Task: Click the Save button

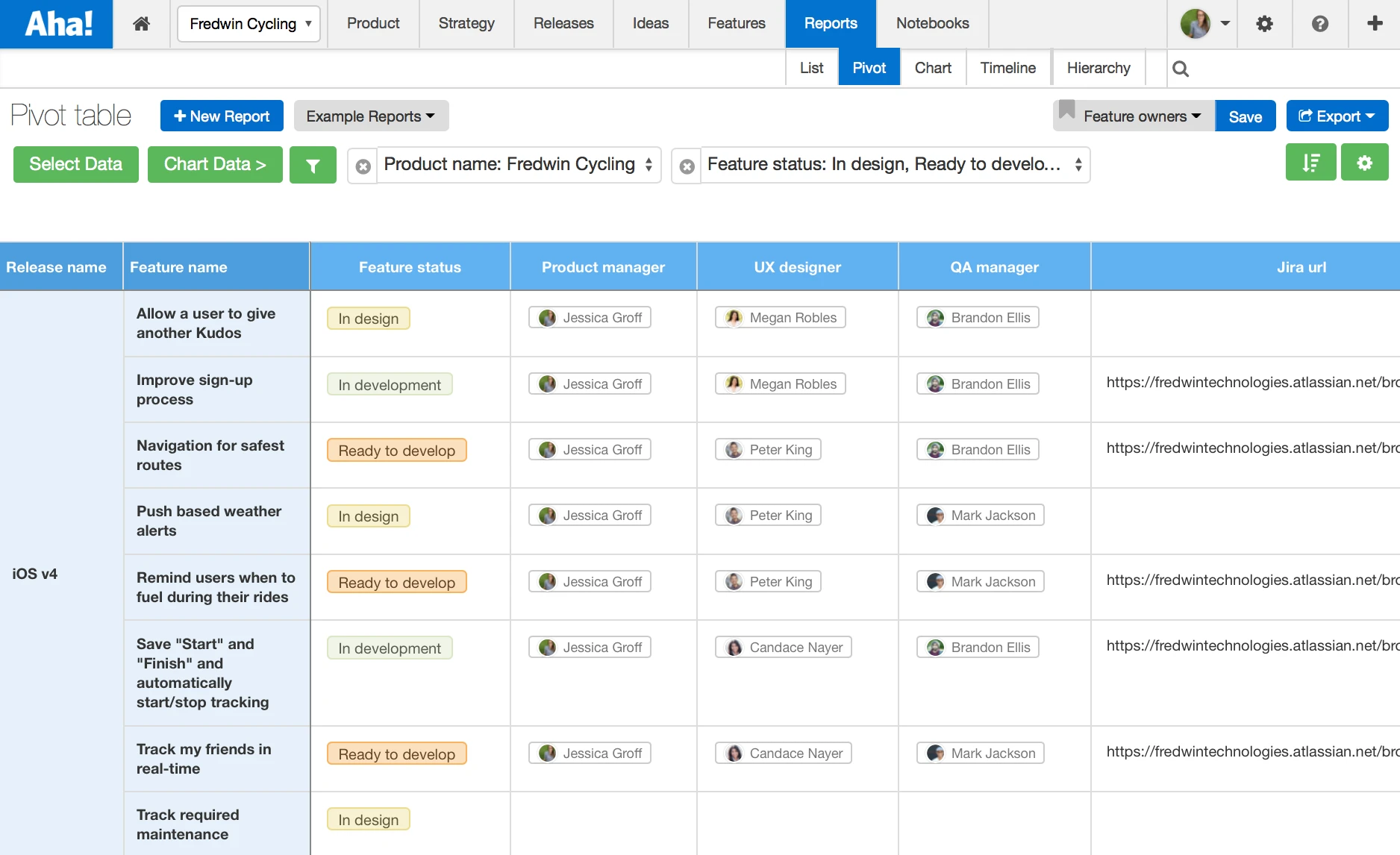Action: [x=1245, y=116]
